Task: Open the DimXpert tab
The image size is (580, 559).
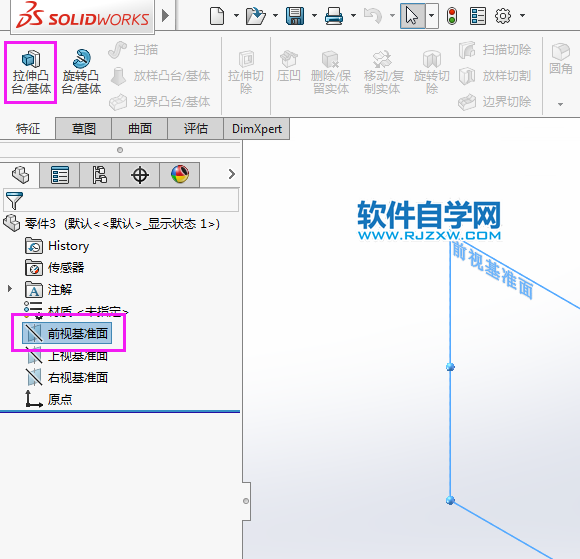Action: [256, 129]
